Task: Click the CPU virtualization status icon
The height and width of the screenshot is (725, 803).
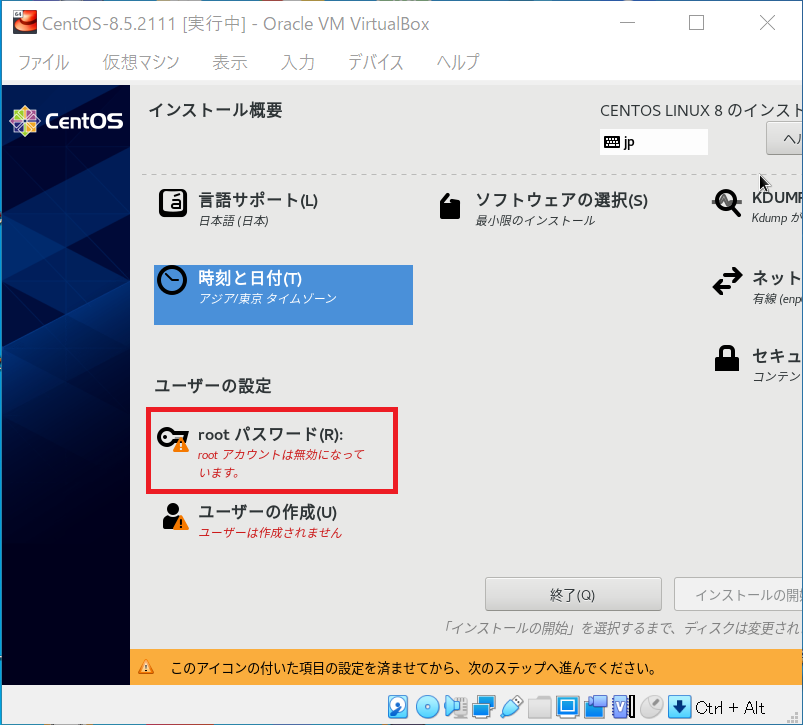Action: [x=623, y=707]
